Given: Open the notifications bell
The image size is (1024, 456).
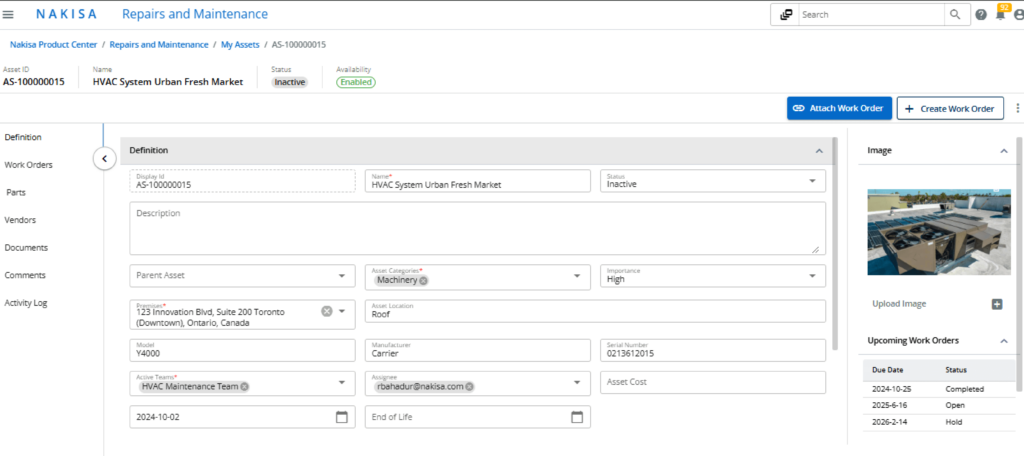Looking at the screenshot, I should 1000,15.
